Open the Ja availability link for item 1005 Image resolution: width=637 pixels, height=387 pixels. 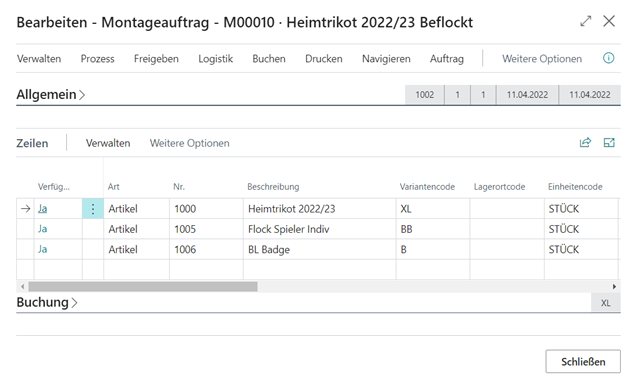coord(43,229)
